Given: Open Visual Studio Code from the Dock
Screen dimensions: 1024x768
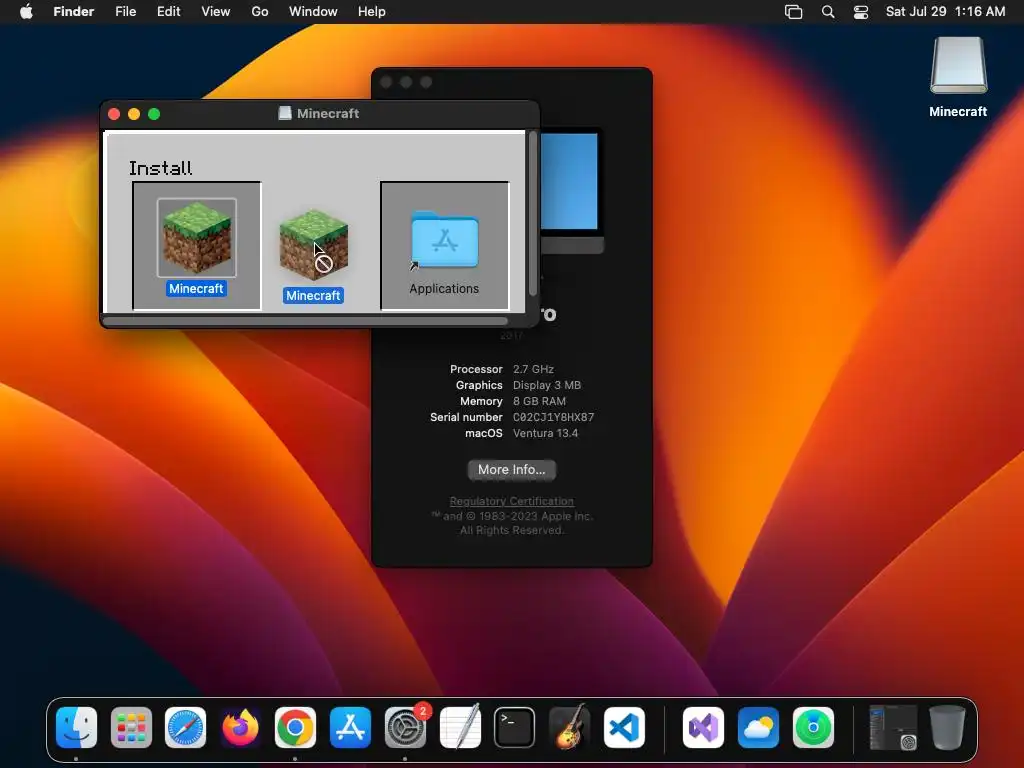Looking at the screenshot, I should coord(624,727).
